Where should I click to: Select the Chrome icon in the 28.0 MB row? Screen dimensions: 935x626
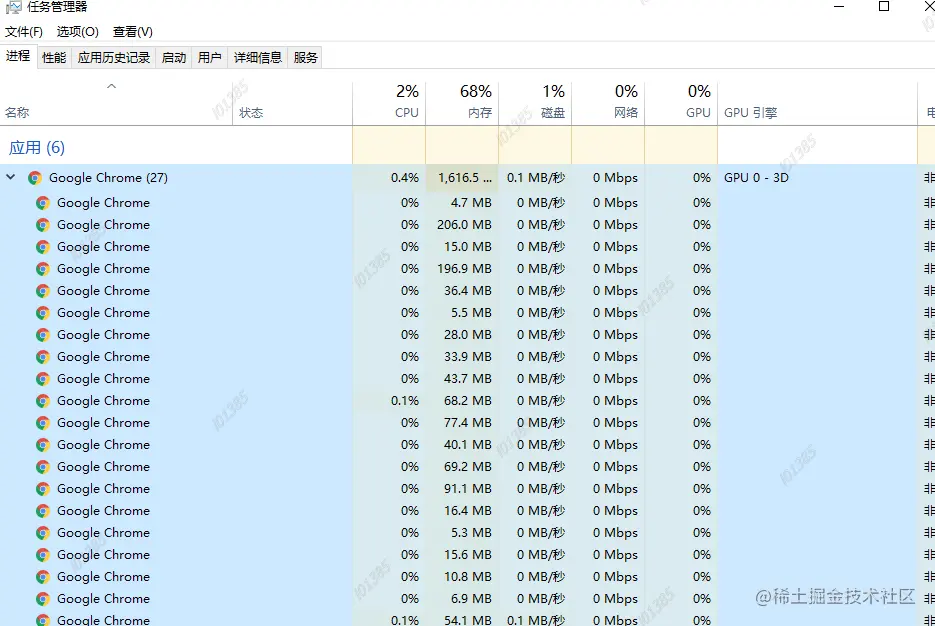pos(42,335)
